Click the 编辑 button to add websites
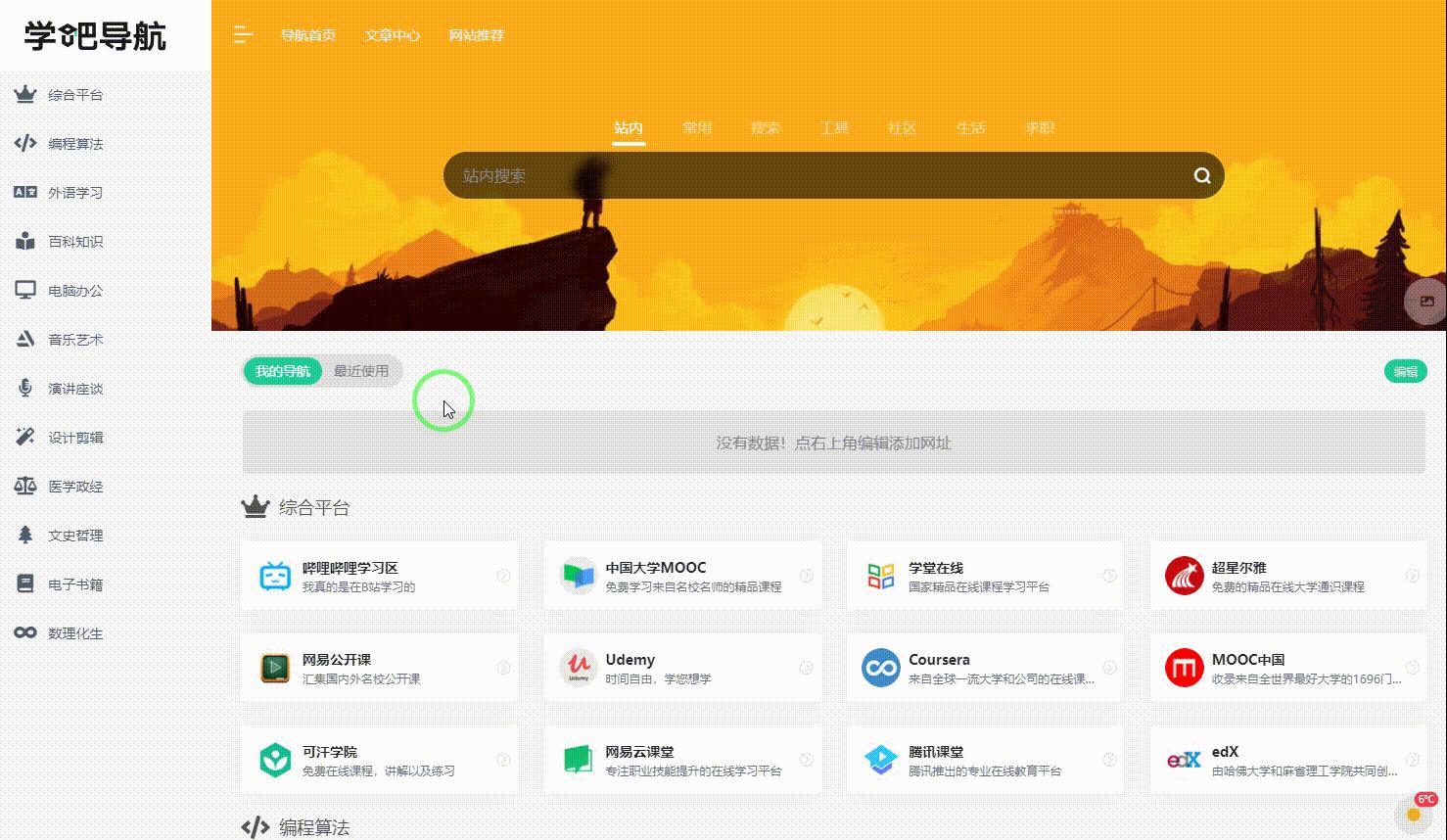The image size is (1447, 840). 1405,371
